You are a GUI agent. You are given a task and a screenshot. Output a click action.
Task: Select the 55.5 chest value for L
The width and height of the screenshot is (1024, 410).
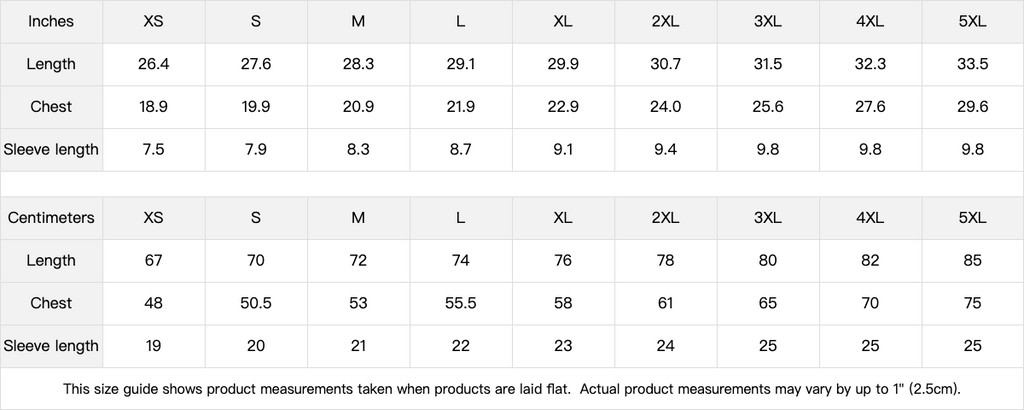[460, 303]
